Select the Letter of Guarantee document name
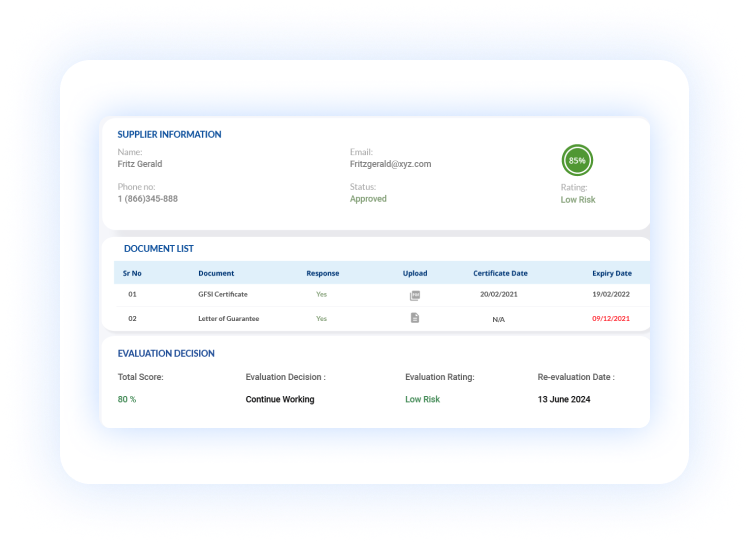749x544 pixels. click(x=229, y=319)
